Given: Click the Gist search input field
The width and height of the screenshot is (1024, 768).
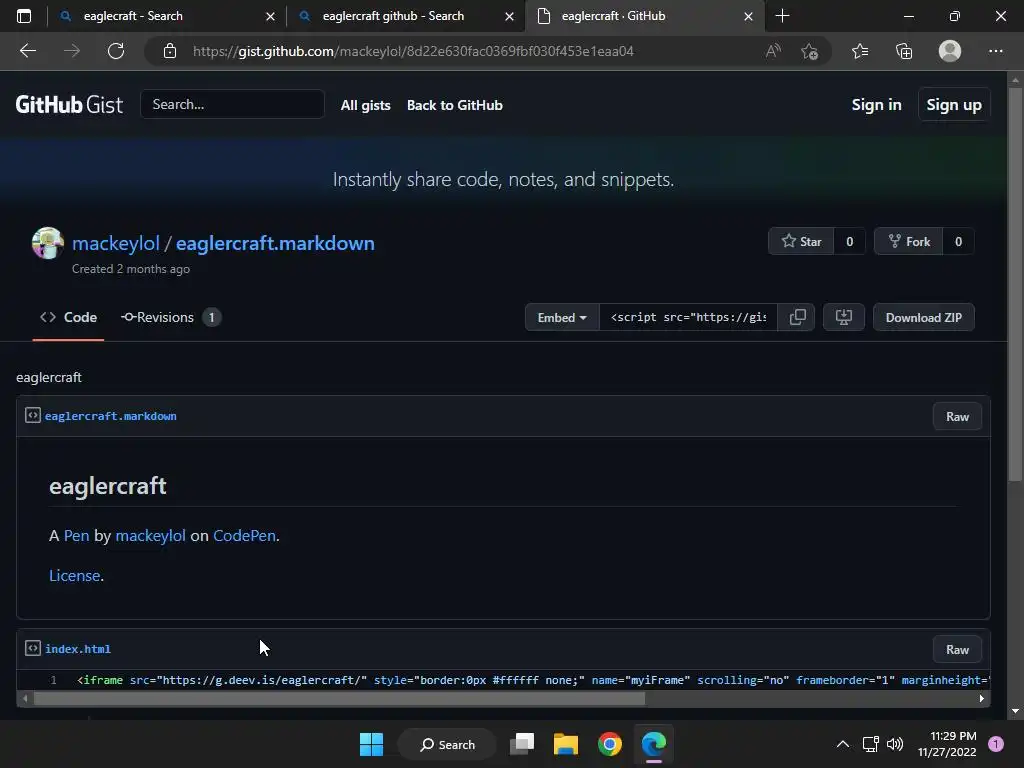Looking at the screenshot, I should pos(232,104).
